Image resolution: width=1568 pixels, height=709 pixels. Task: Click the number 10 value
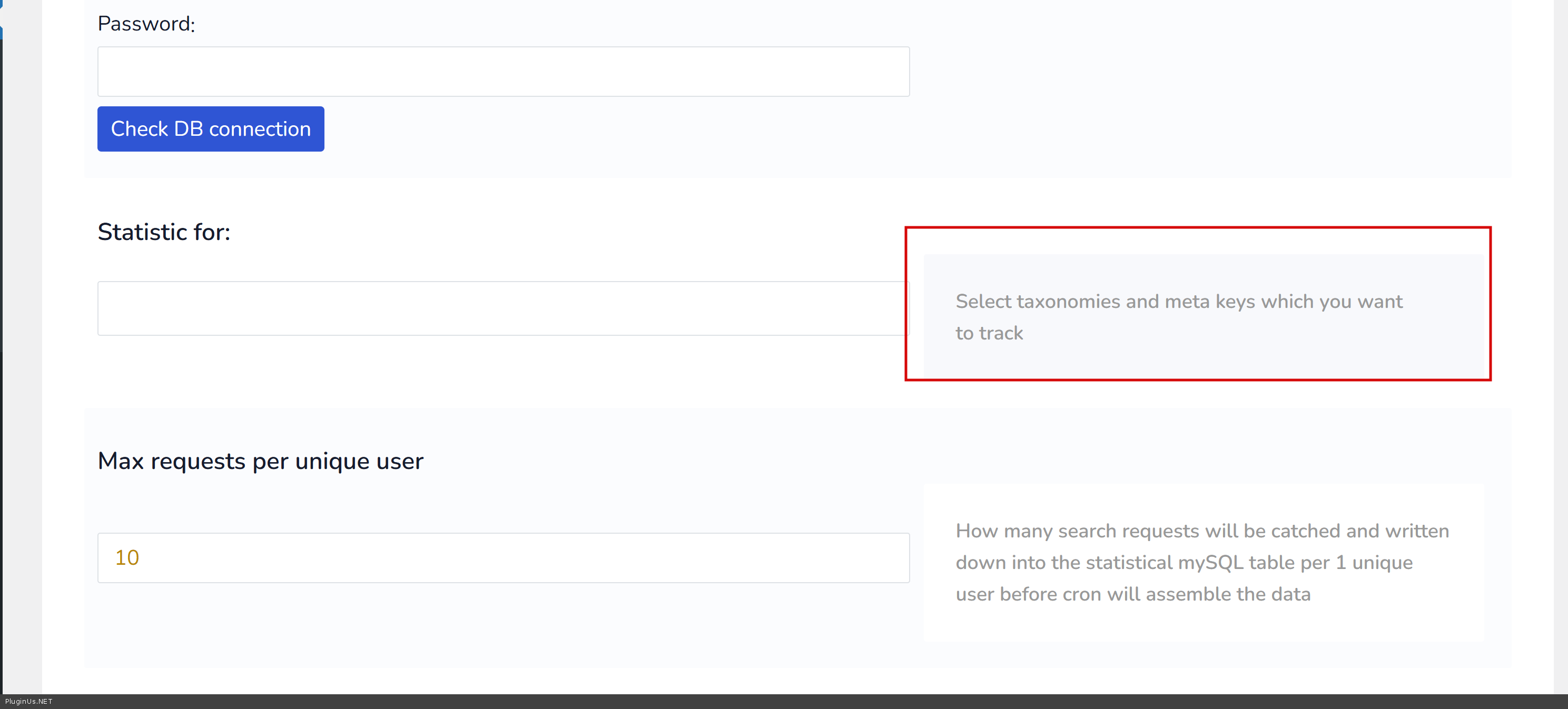pyautogui.click(x=127, y=557)
